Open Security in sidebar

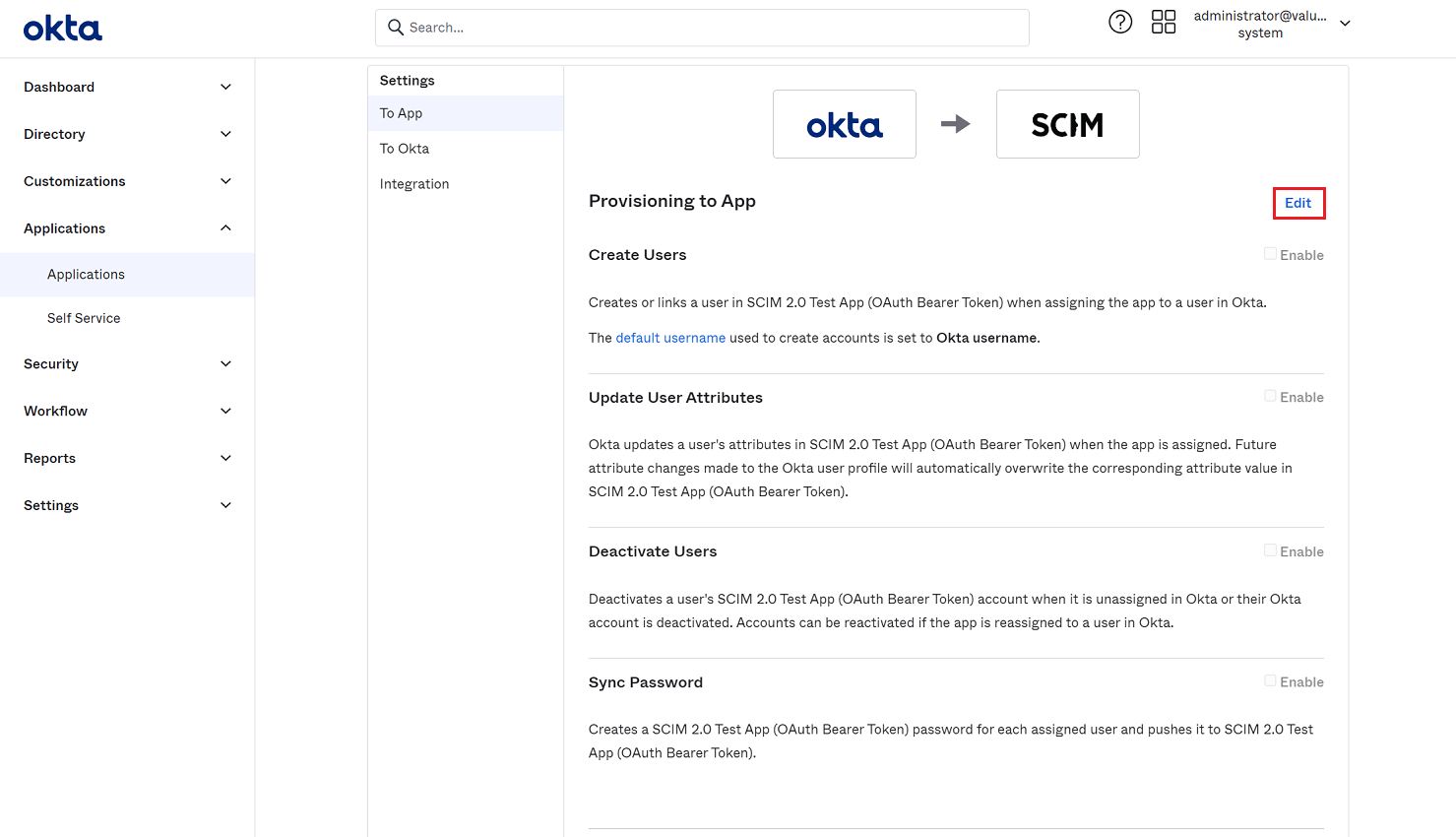(51, 364)
